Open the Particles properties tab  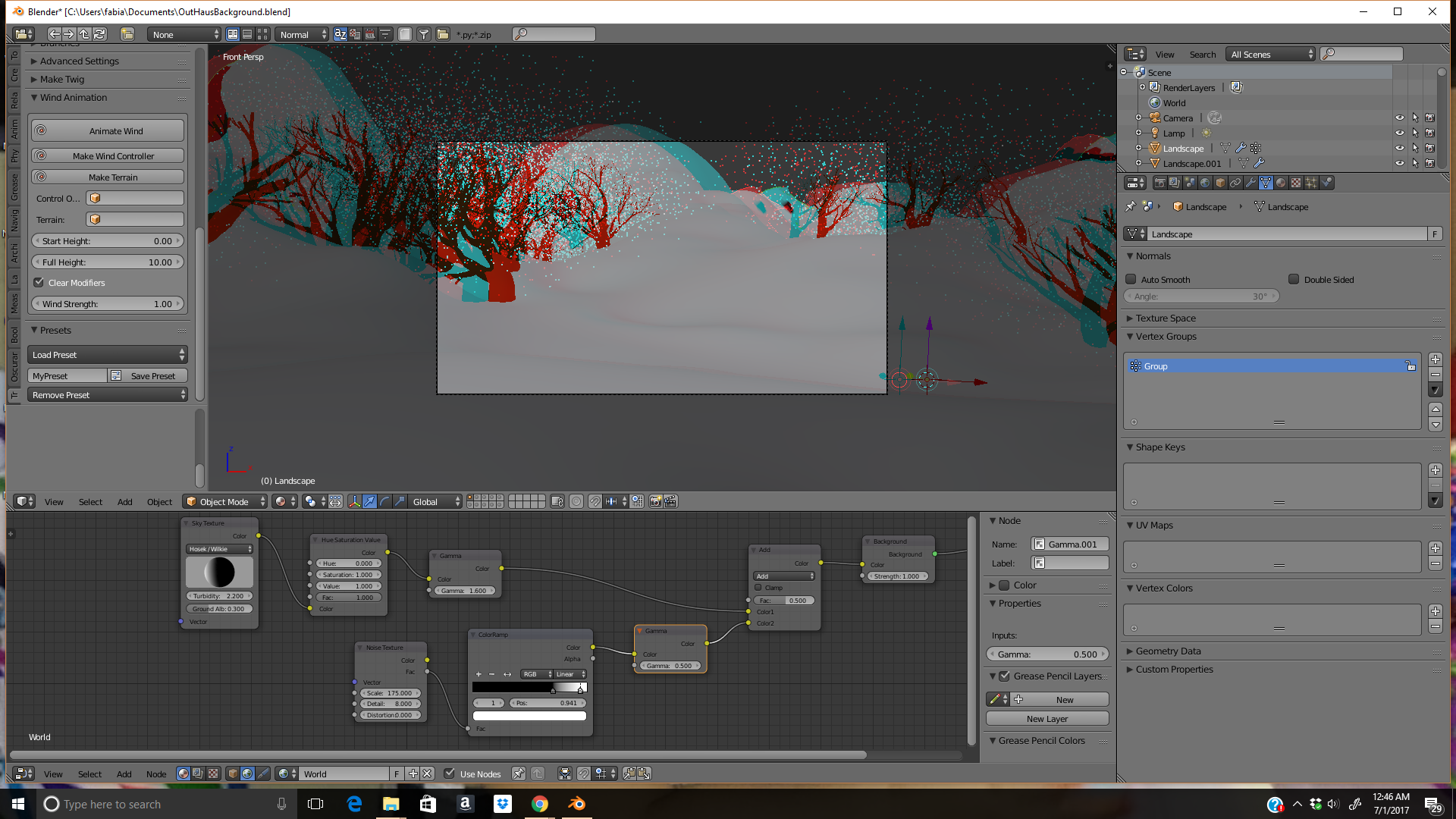point(1311,183)
